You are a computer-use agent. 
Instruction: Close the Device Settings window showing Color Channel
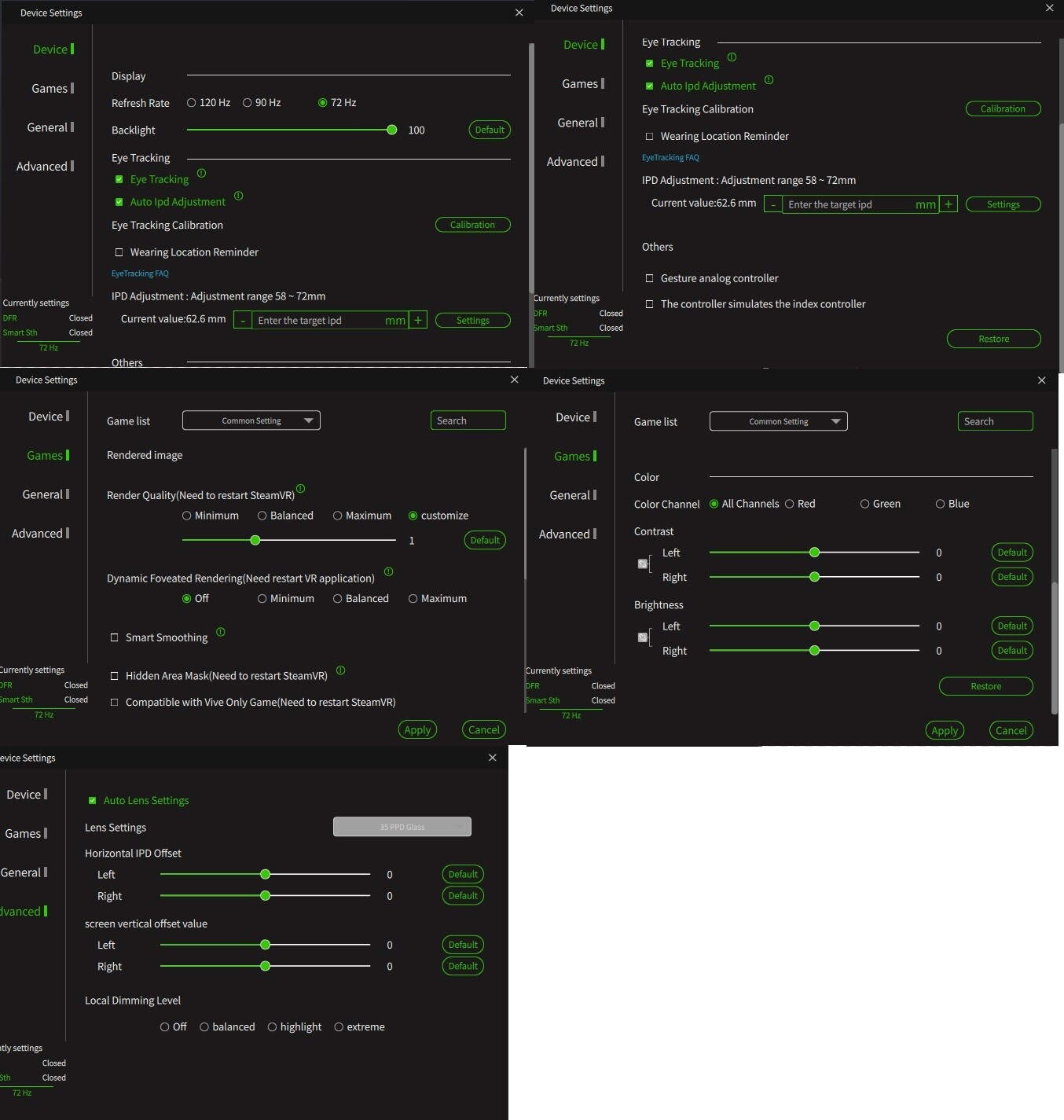1042,380
